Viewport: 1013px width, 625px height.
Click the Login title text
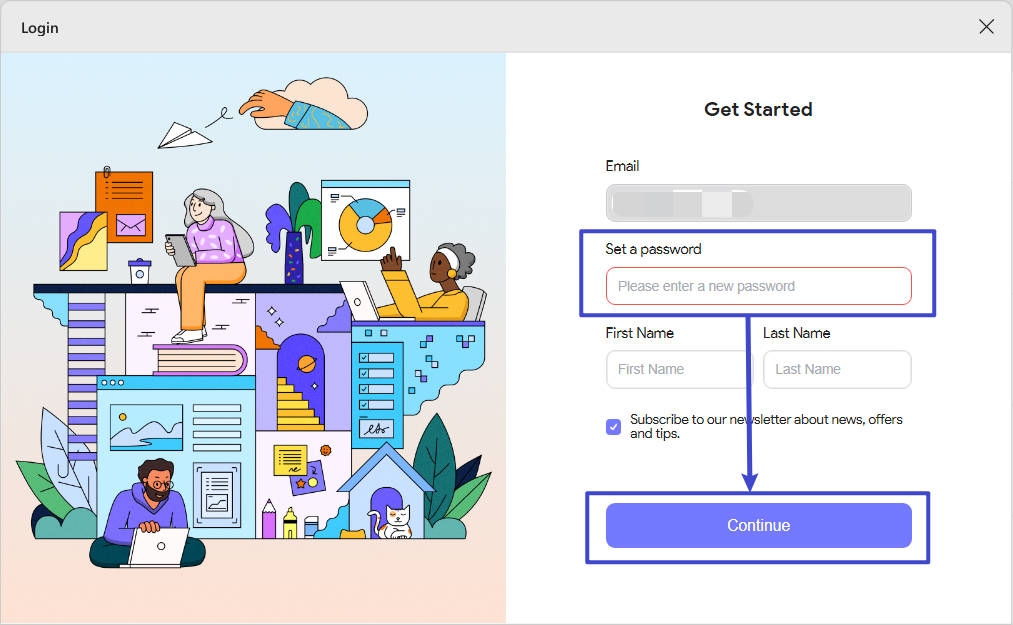39,28
